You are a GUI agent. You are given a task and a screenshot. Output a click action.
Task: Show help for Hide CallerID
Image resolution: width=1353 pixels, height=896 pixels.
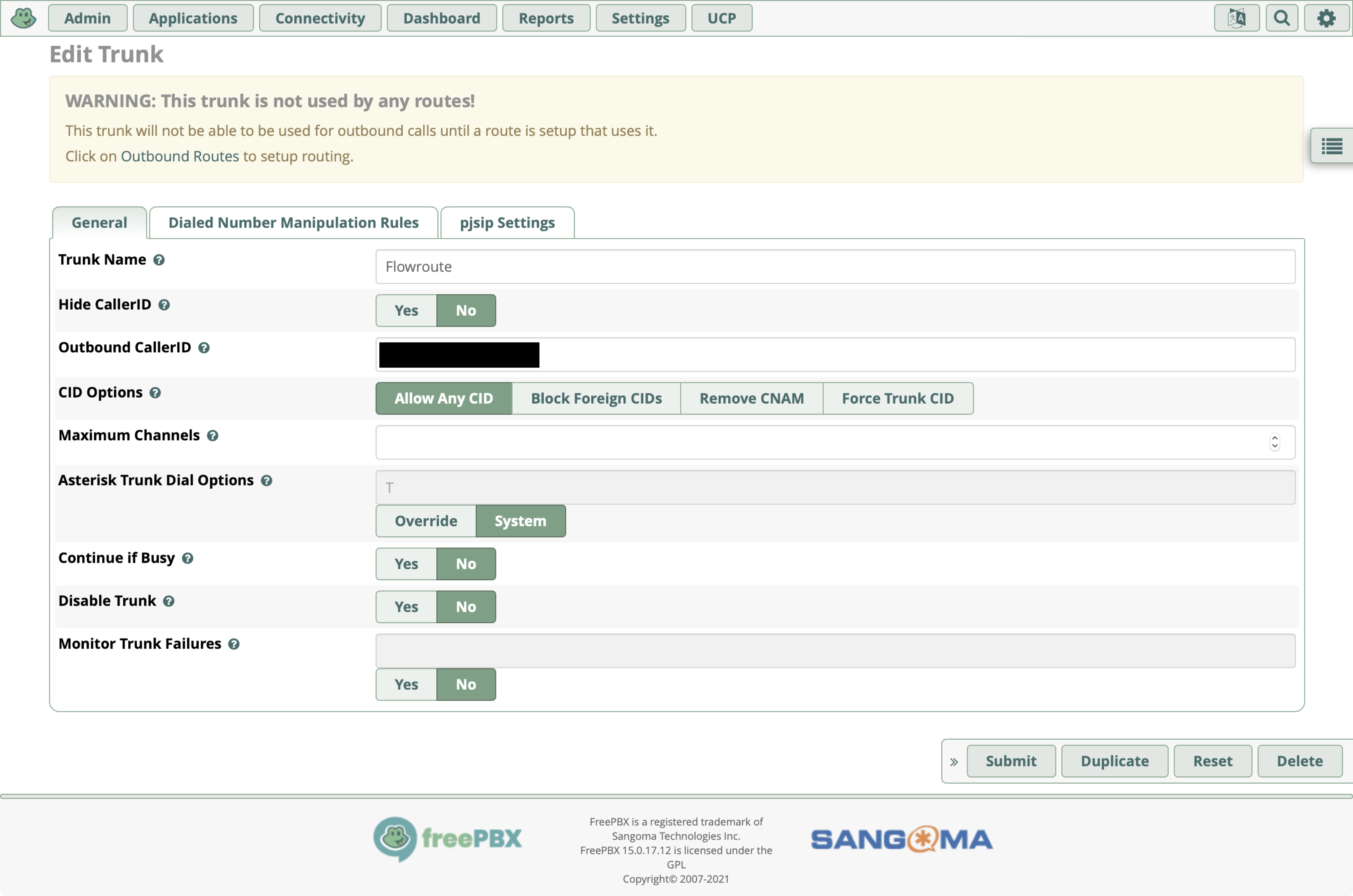164,305
